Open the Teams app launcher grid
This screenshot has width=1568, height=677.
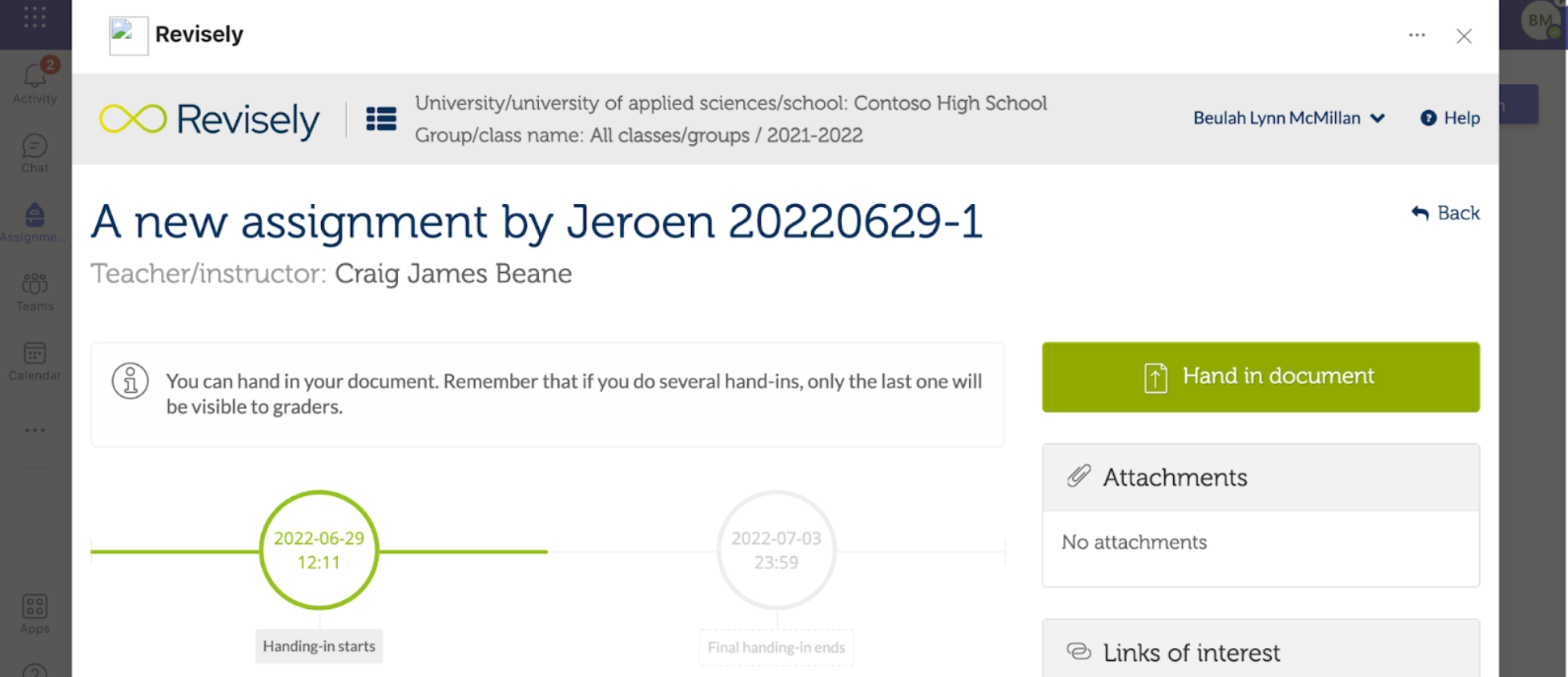(x=34, y=17)
